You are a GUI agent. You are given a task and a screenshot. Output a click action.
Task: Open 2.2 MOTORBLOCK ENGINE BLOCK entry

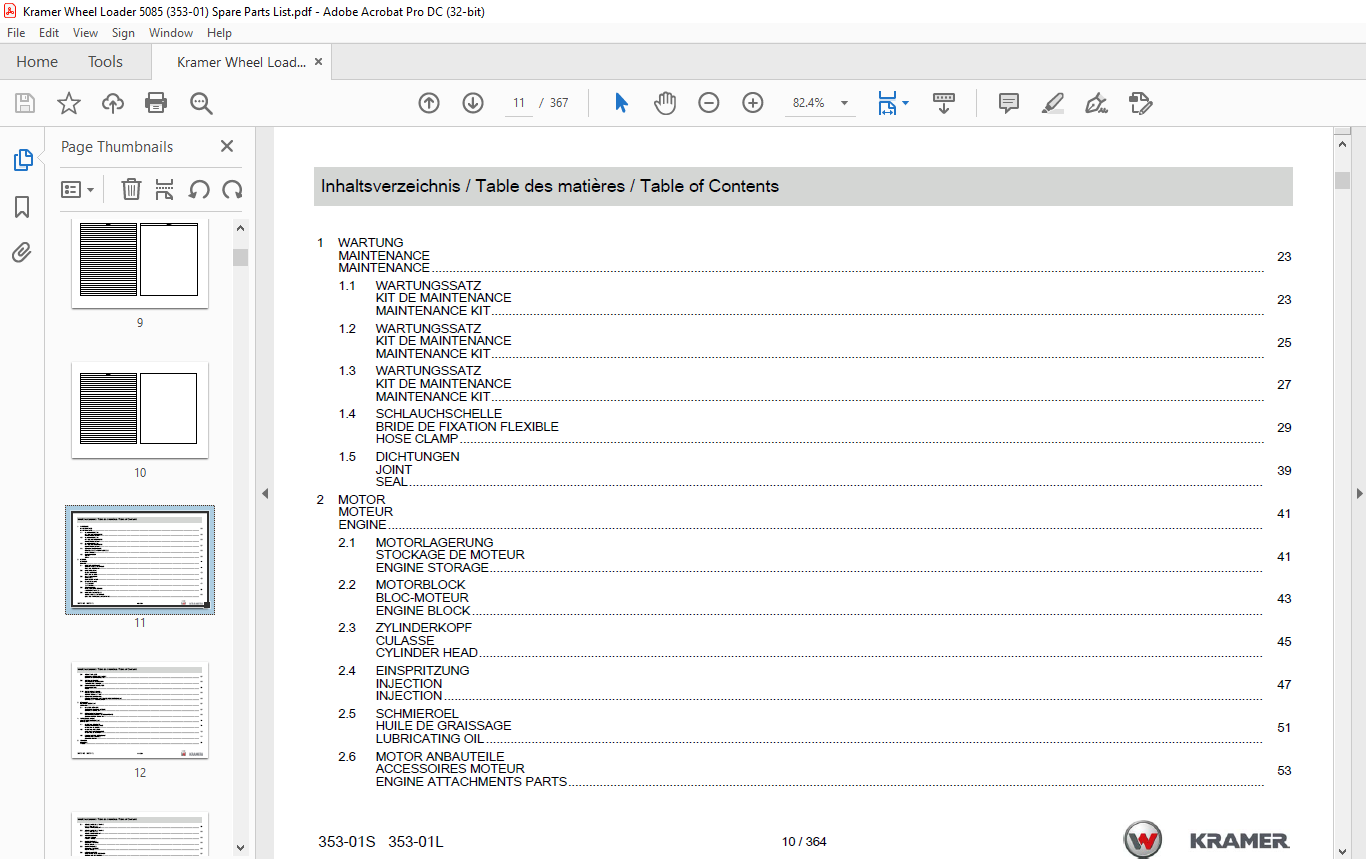814,598
